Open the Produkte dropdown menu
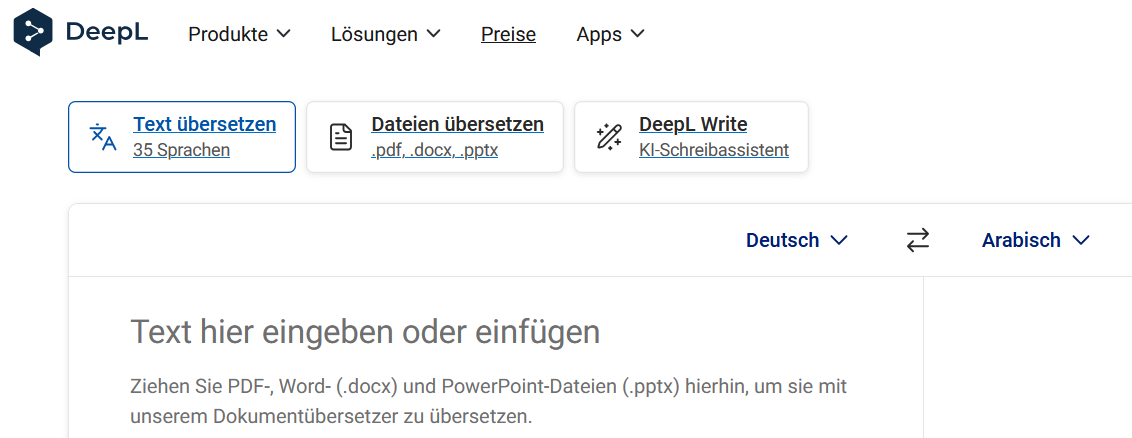This screenshot has width=1132, height=438. point(239,34)
